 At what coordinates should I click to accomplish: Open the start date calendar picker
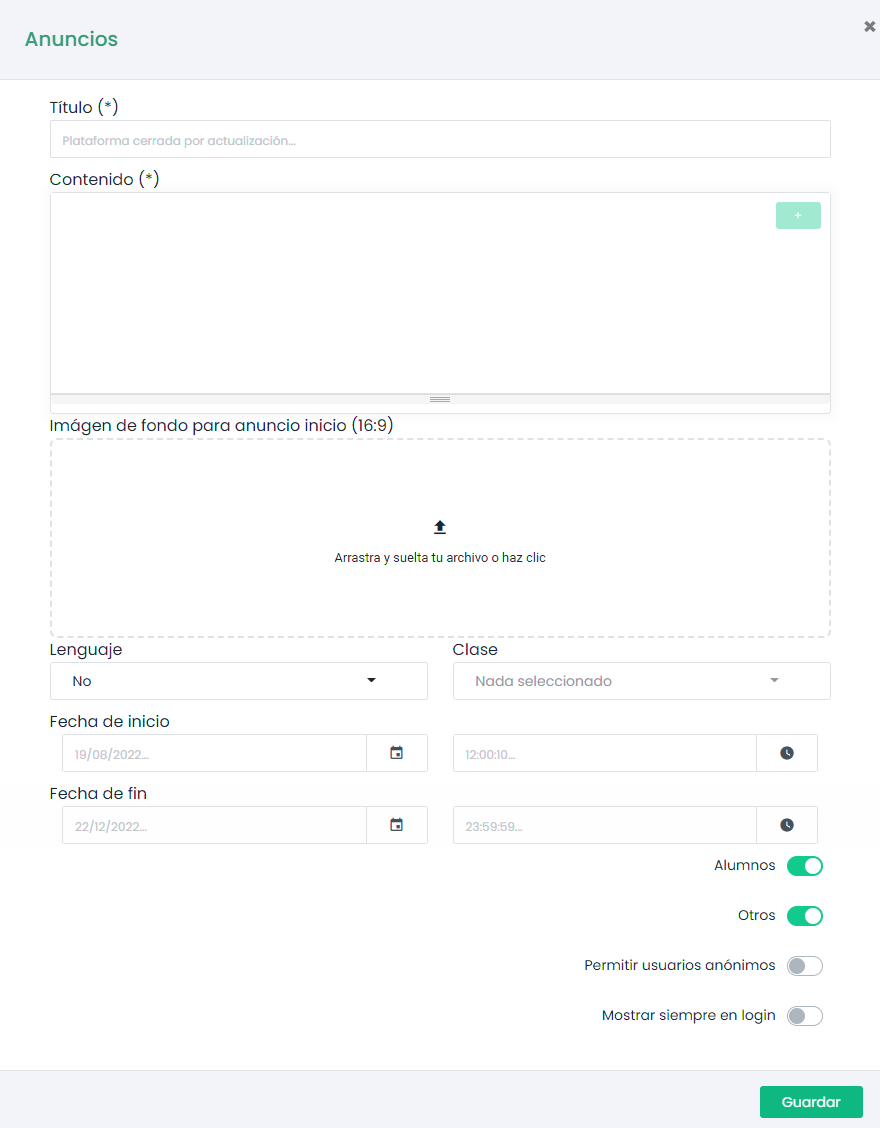397,753
